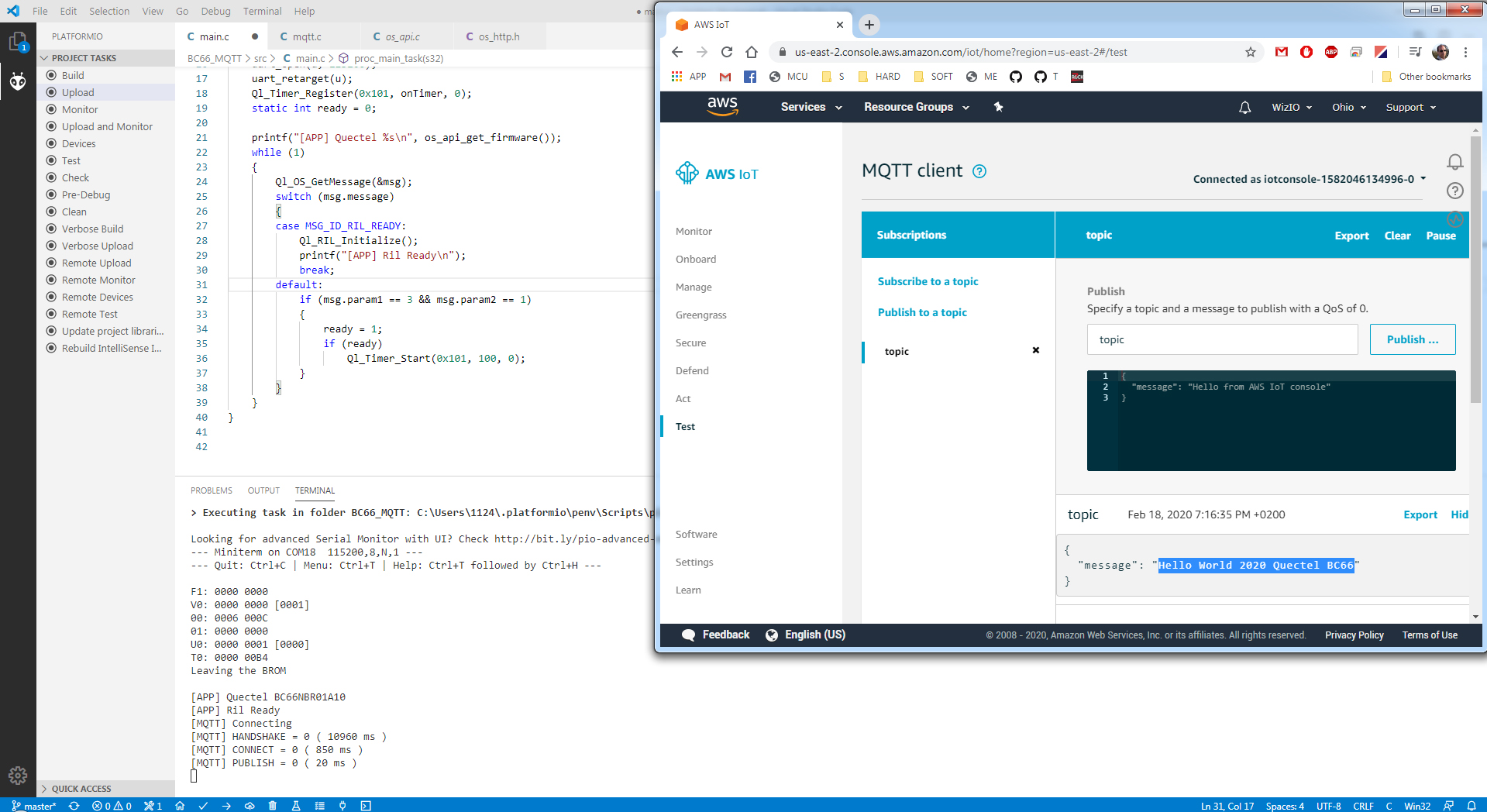Open the PlatformIO alien icon view
Image resolution: width=1487 pixels, height=812 pixels.
(18, 81)
